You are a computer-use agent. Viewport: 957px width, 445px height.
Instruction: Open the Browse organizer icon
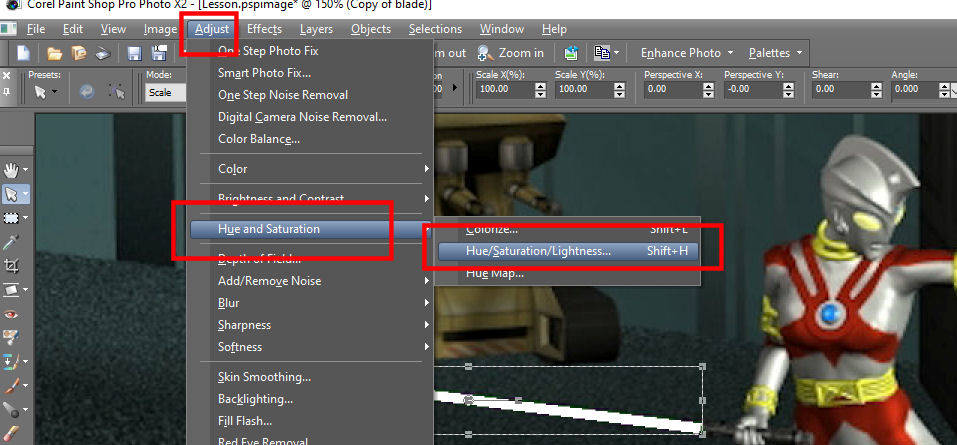pyautogui.click(x=79, y=53)
